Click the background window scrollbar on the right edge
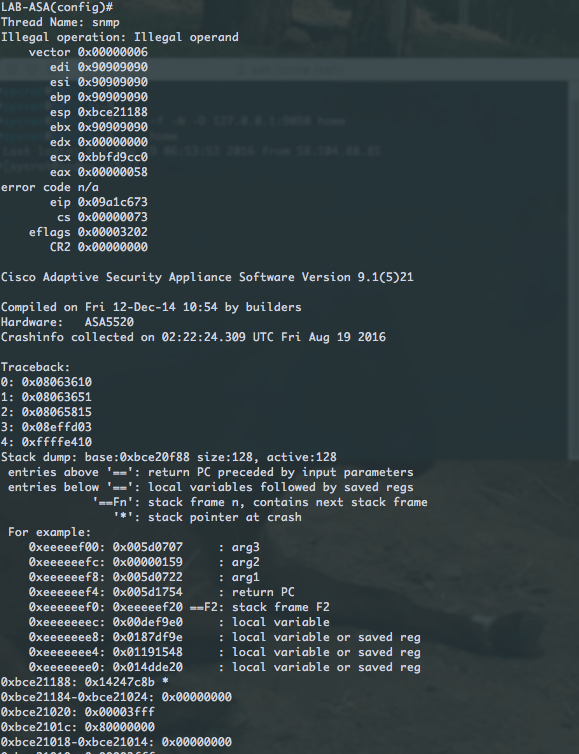 tap(574, 269)
